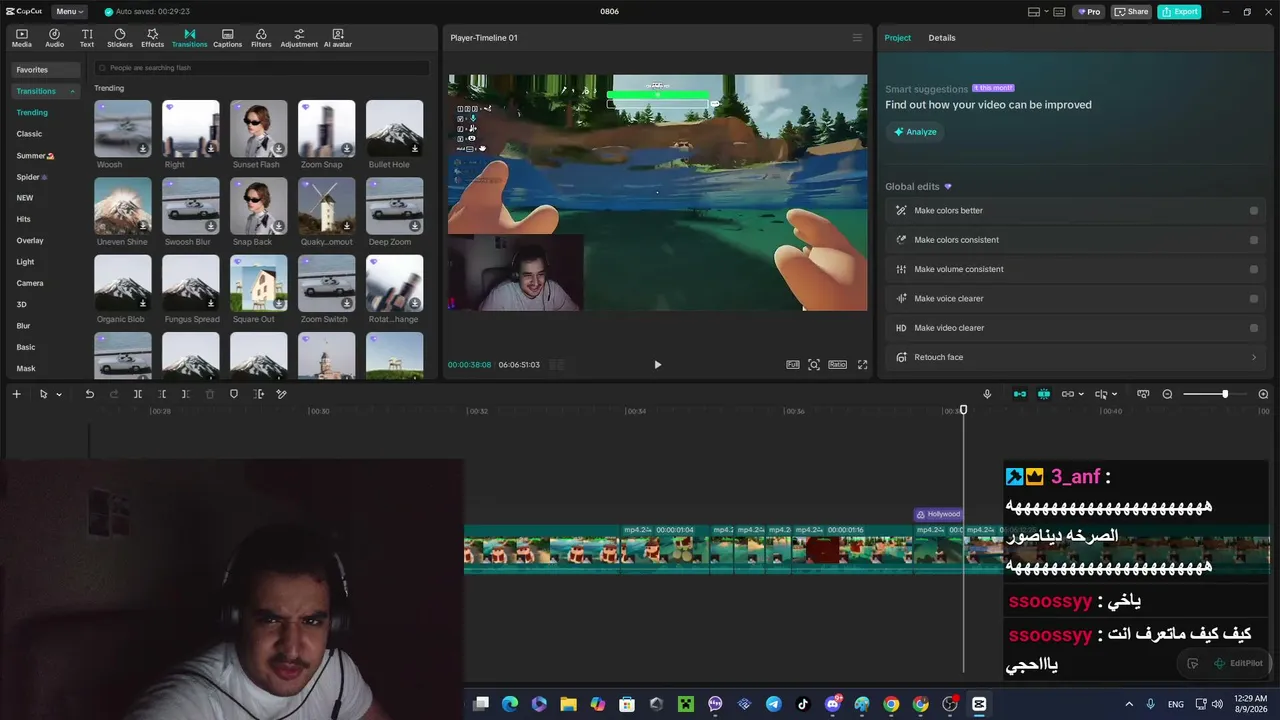1280x720 pixels.
Task: Select the Sunset Flash transition thumbnail
Action: point(259,129)
